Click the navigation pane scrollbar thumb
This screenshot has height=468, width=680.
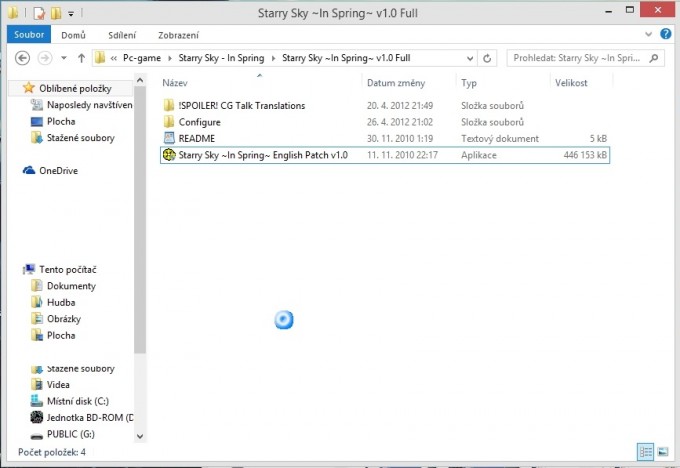(x=140, y=220)
